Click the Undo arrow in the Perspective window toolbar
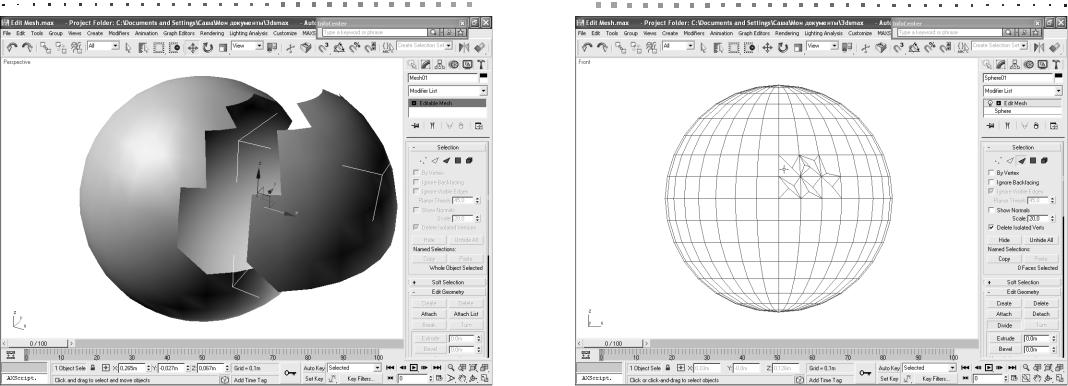 click(12, 47)
